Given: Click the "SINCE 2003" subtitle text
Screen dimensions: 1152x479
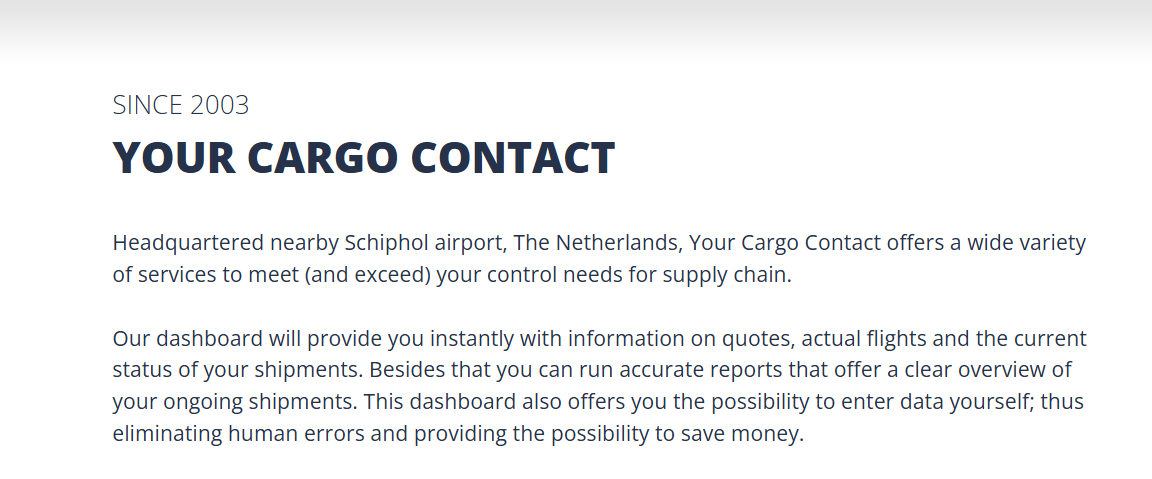Looking at the screenshot, I should pyautogui.click(x=181, y=105).
